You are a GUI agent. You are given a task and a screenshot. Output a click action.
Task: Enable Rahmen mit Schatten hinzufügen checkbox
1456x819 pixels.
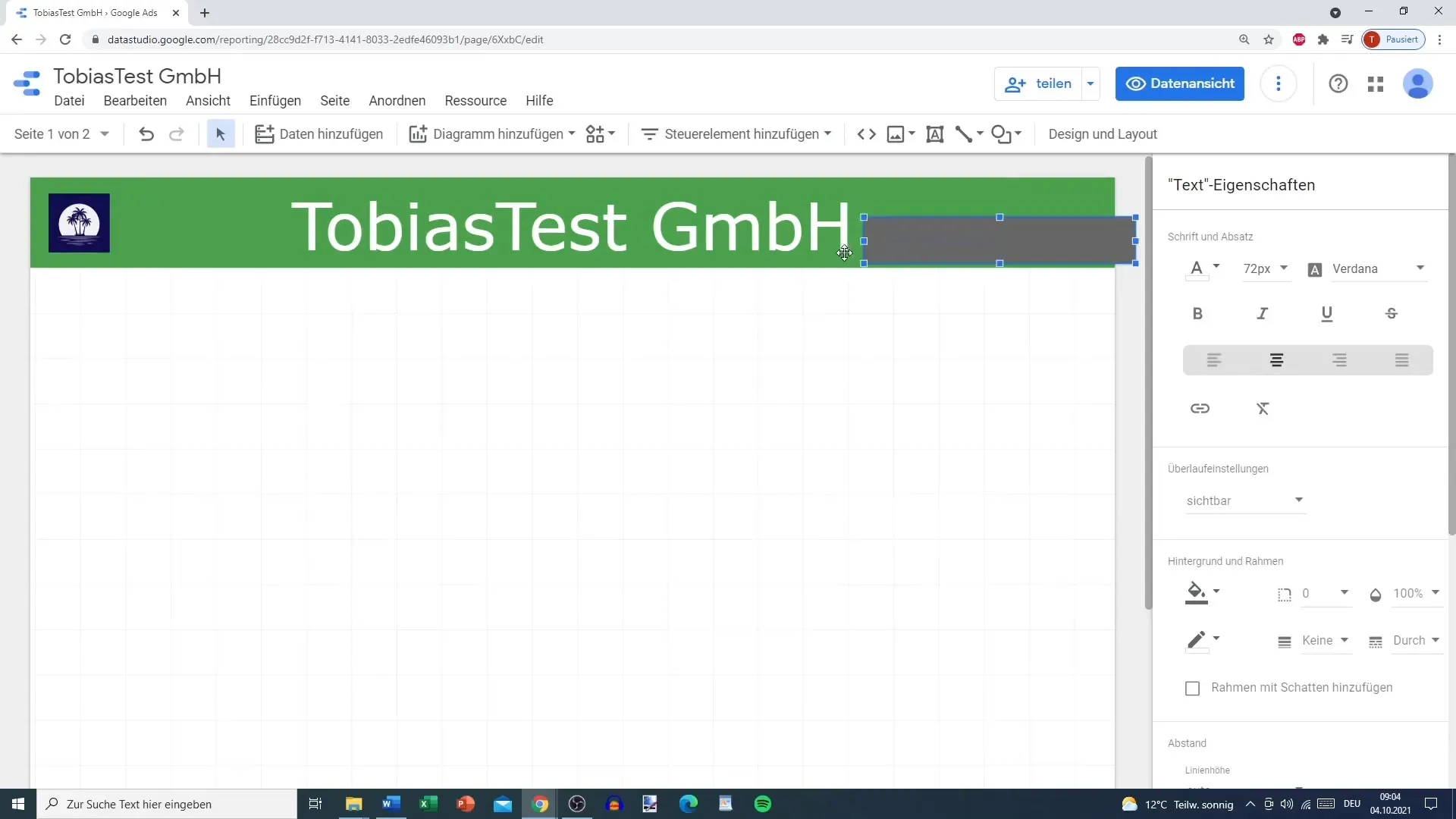click(x=1193, y=689)
